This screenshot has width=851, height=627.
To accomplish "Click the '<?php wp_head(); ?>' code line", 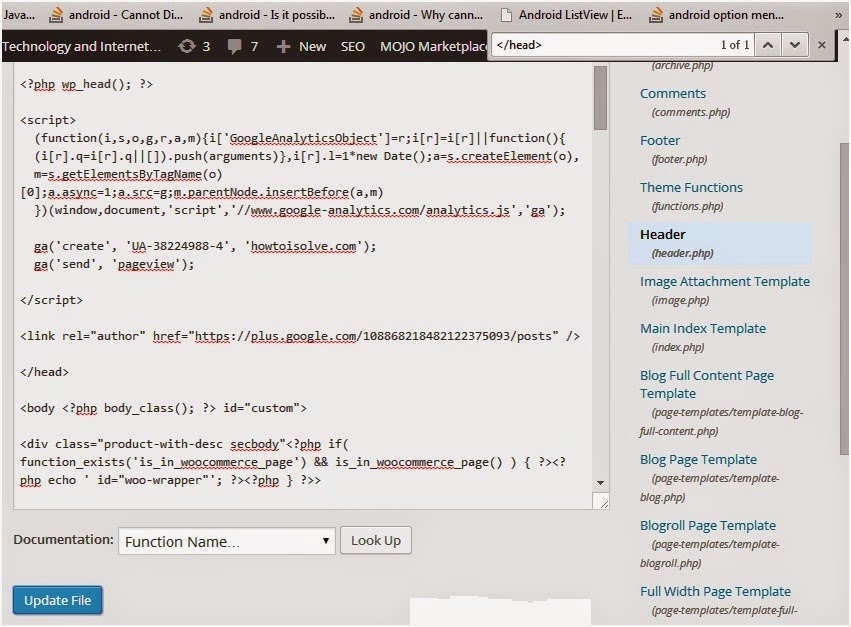I will pos(86,84).
